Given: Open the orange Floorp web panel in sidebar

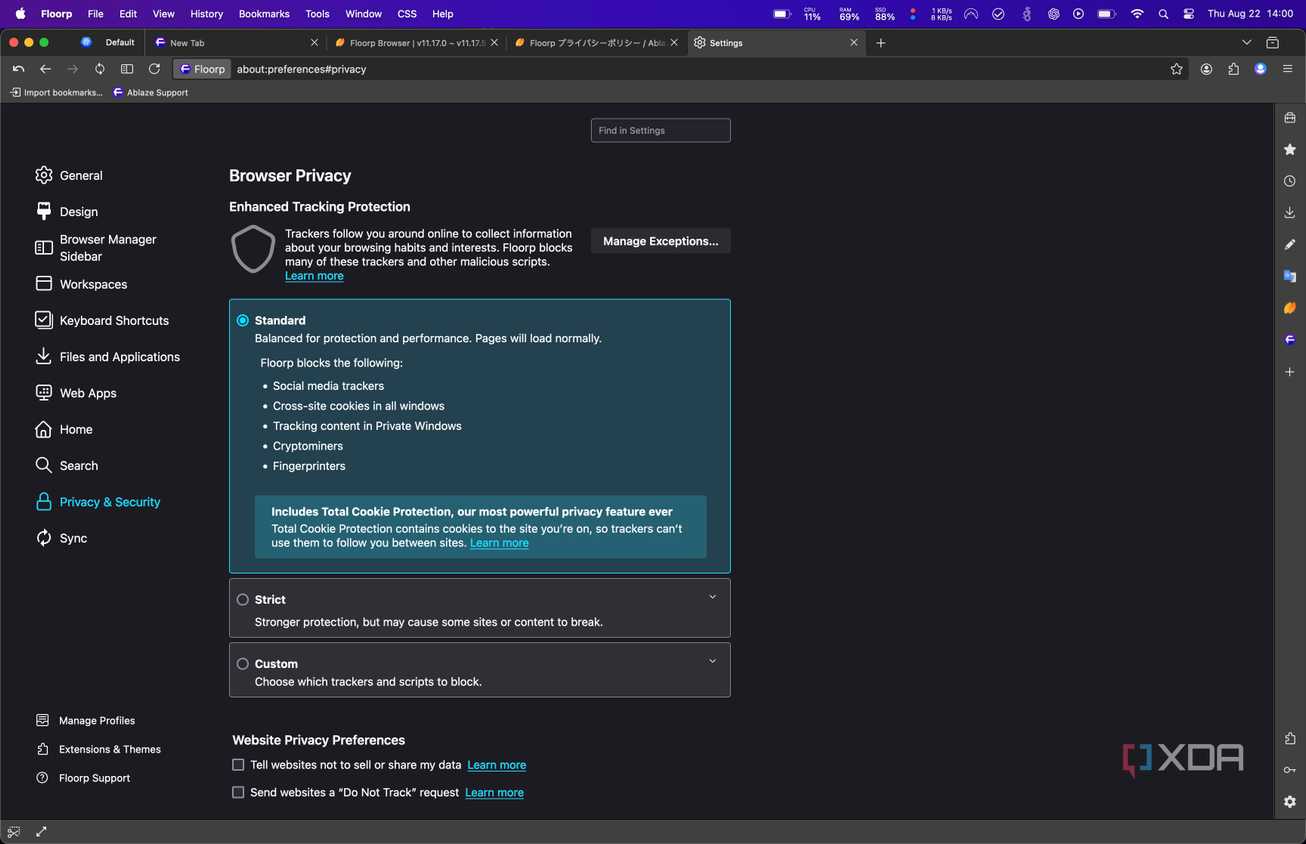Looking at the screenshot, I should [1290, 308].
